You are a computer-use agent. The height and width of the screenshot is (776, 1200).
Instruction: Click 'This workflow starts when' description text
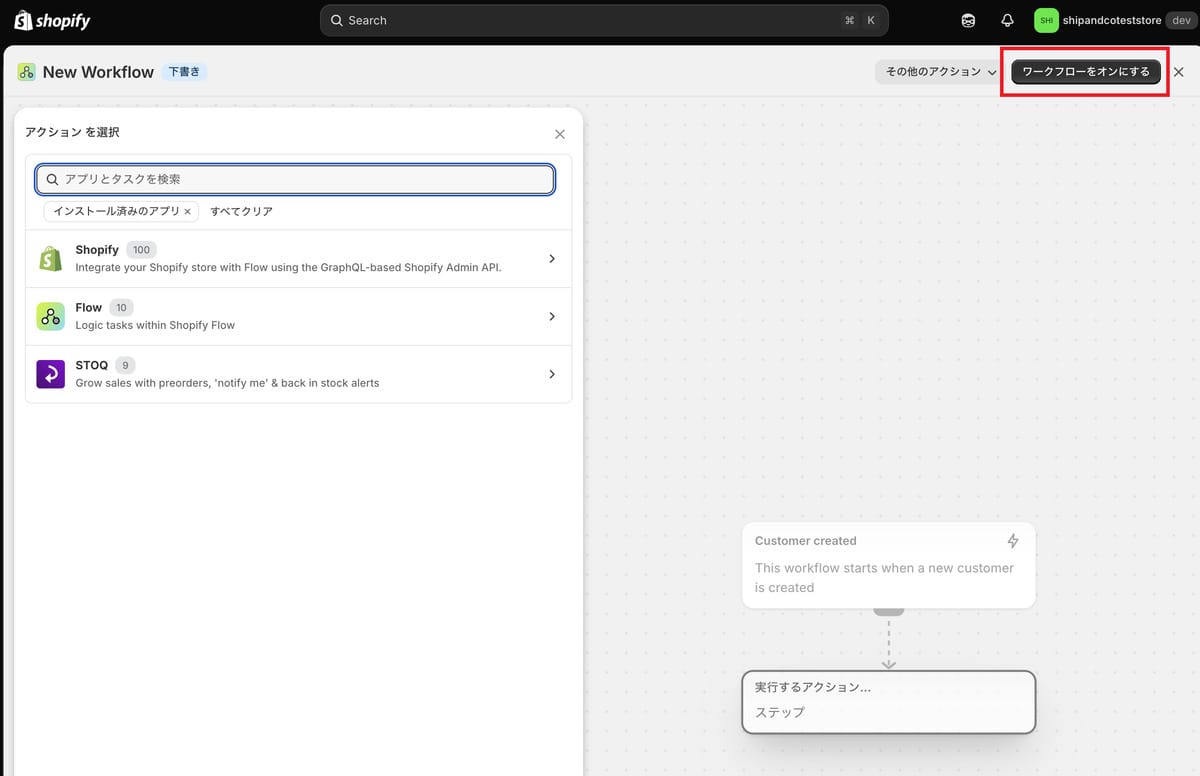[884, 578]
